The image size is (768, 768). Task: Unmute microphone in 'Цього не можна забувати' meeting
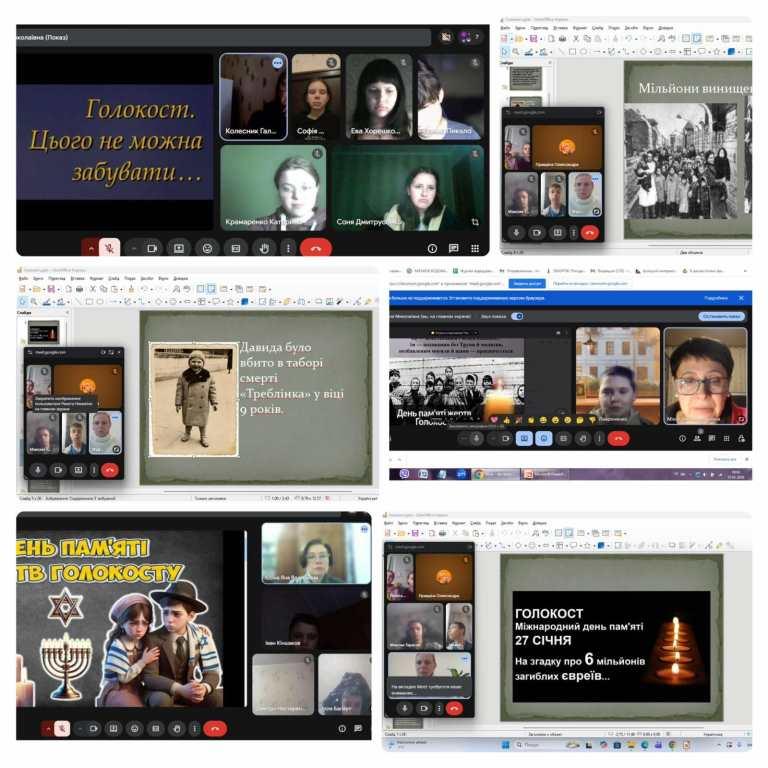coord(110,248)
